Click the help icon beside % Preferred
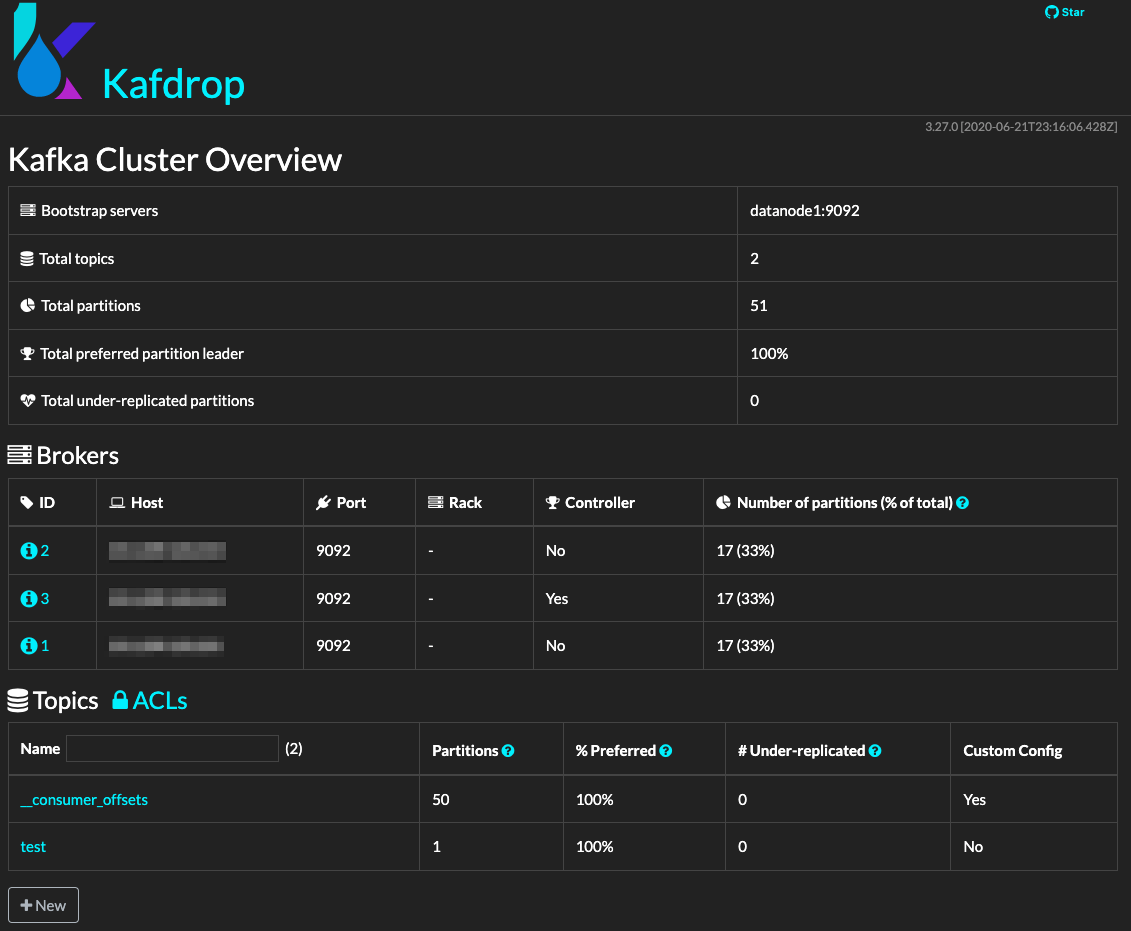This screenshot has height=931, width=1131. click(666, 751)
